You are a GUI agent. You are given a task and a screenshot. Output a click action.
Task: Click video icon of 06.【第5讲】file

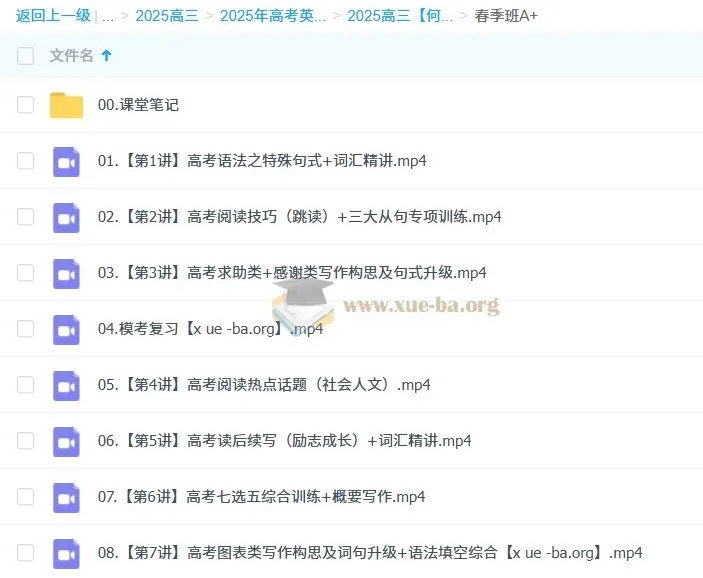[x=66, y=442]
